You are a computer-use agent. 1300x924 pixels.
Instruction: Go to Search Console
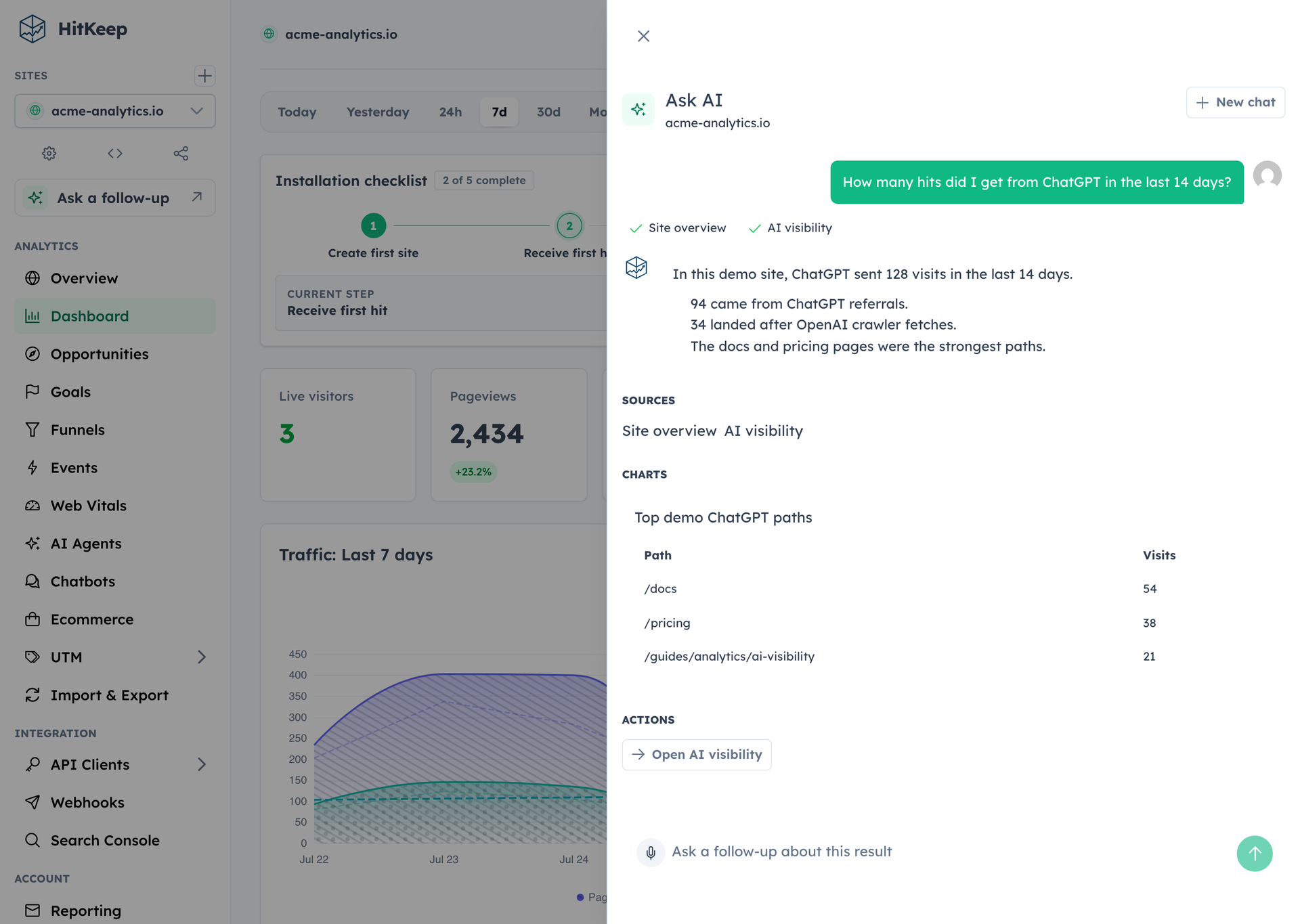[x=115, y=841]
